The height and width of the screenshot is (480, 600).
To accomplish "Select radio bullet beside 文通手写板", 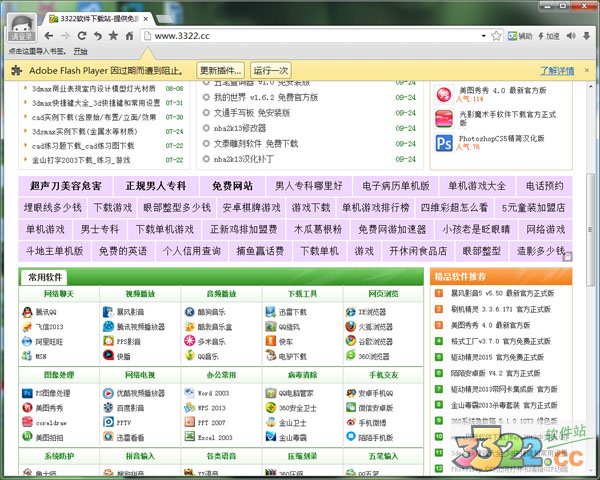I will click(206, 113).
